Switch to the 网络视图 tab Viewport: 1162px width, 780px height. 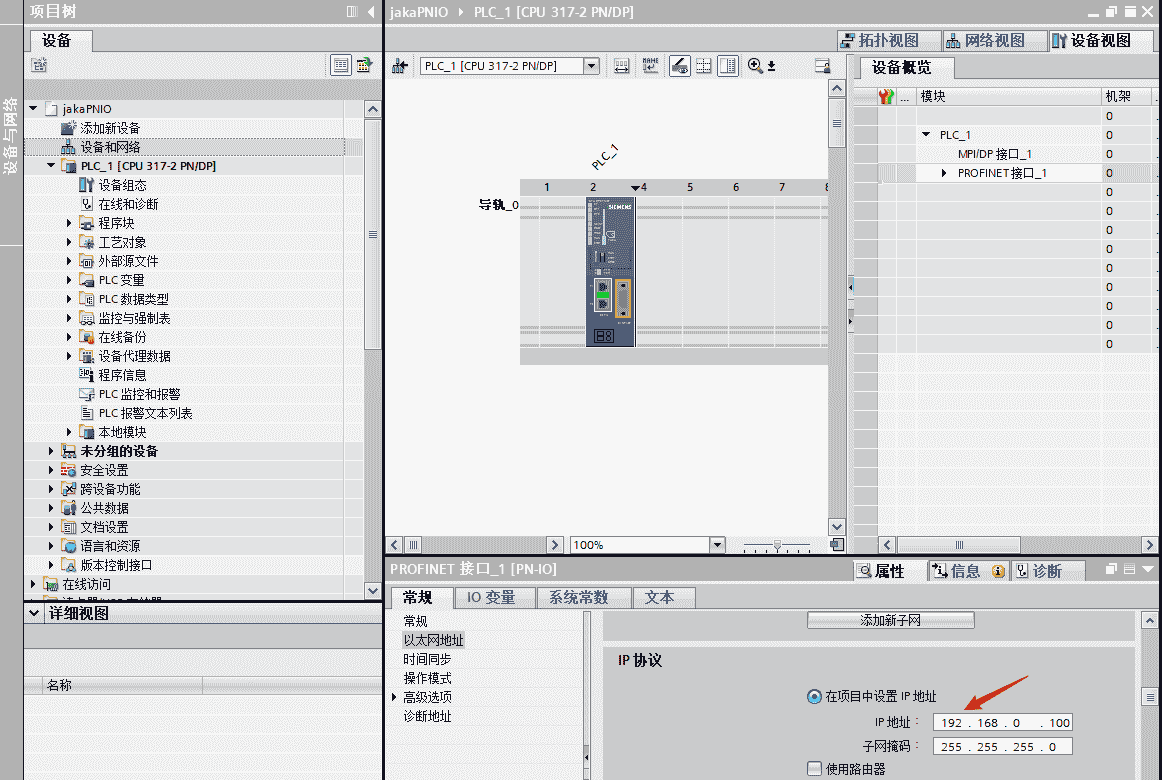coord(985,41)
